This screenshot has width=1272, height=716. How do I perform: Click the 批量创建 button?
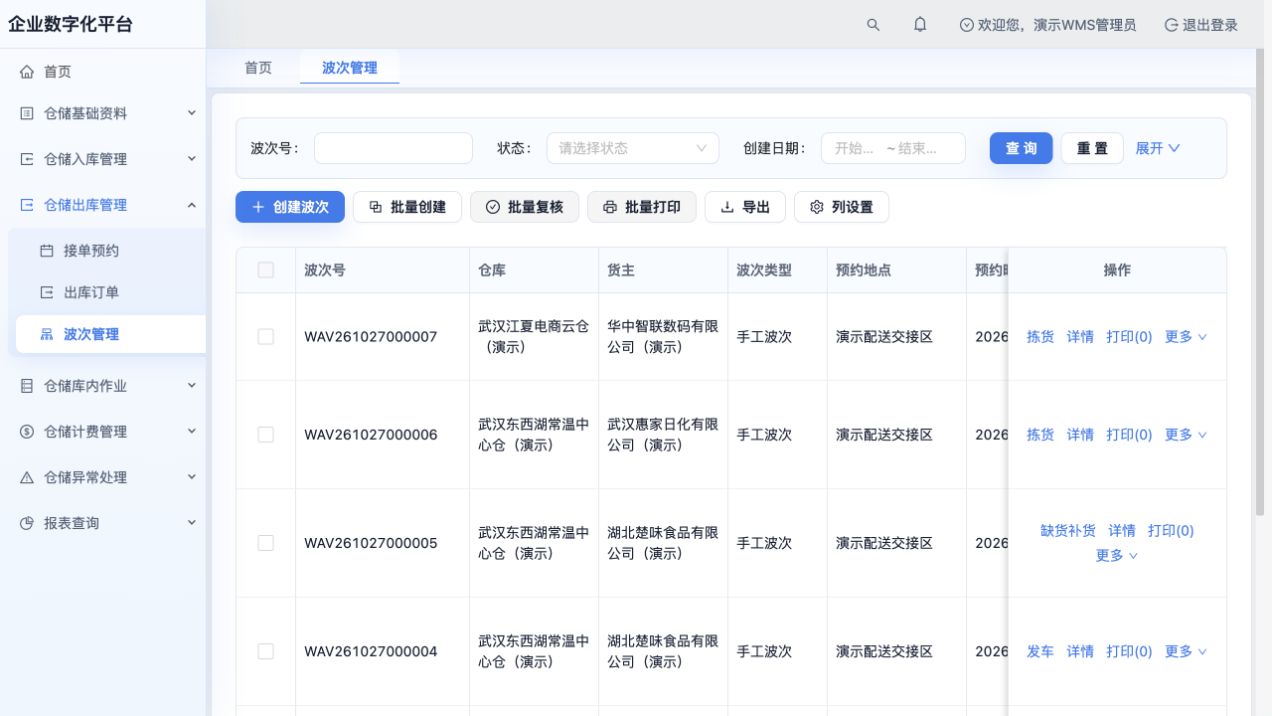[407, 207]
